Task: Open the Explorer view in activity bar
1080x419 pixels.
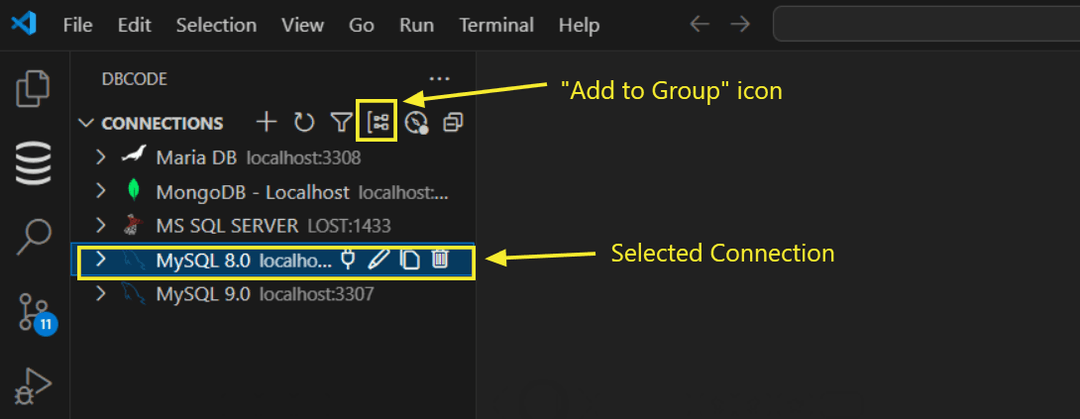Action: tap(33, 88)
